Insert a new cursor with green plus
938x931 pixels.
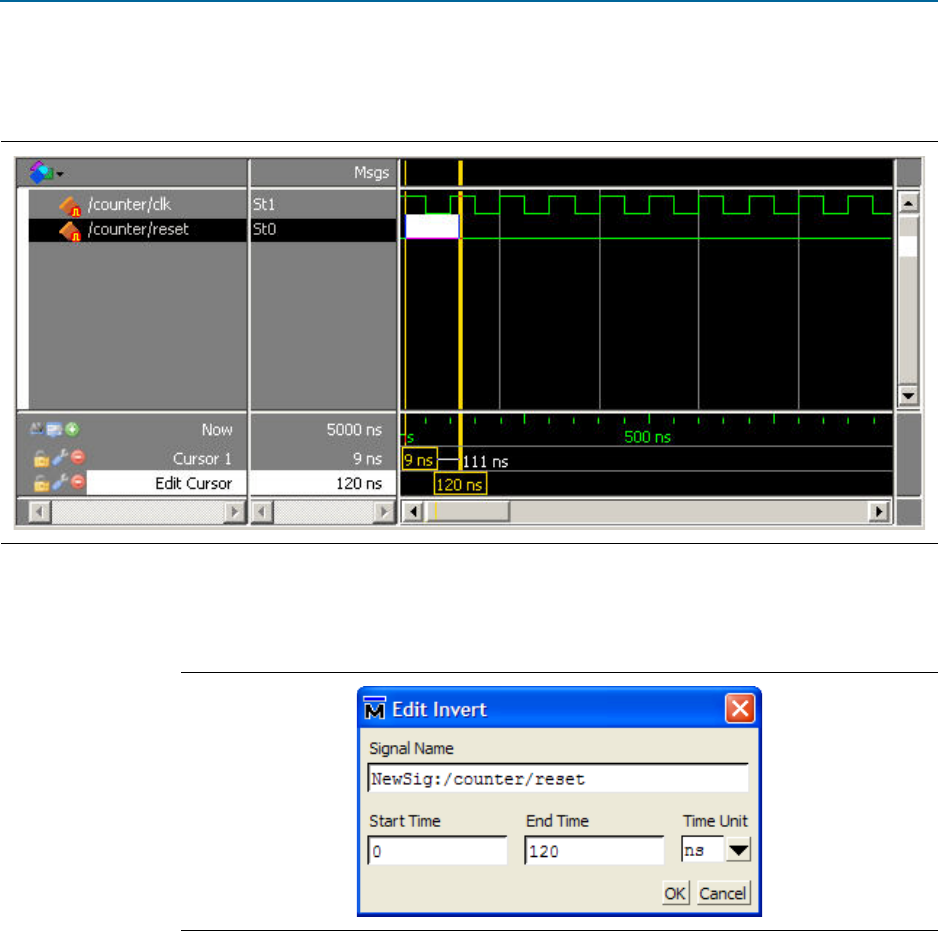[72, 429]
